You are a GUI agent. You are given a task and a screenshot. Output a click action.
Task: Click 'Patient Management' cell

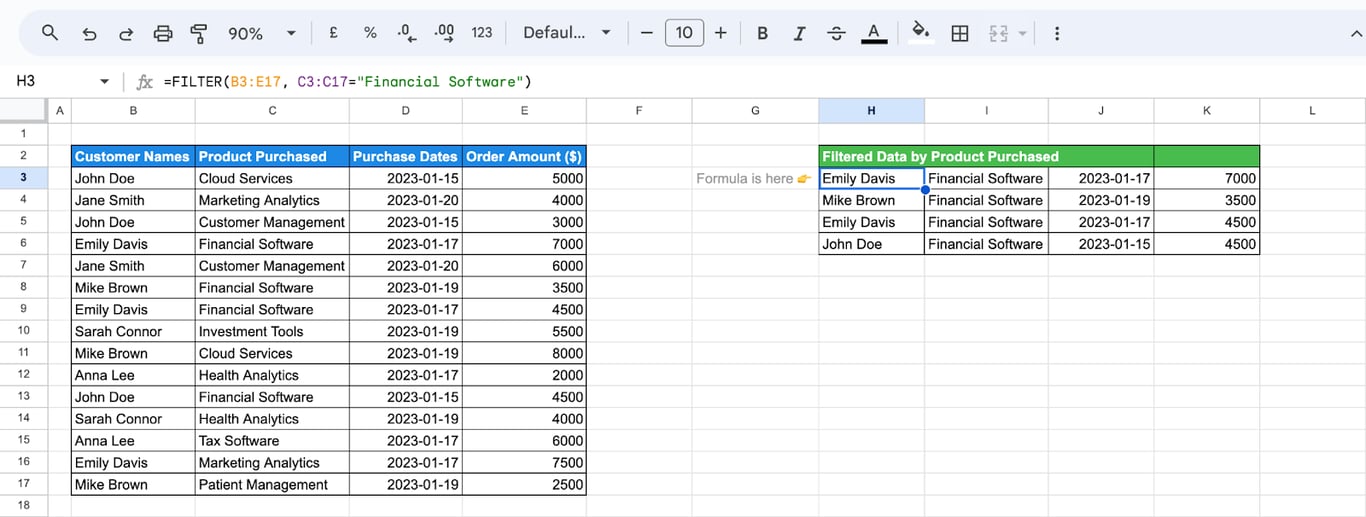click(x=272, y=485)
